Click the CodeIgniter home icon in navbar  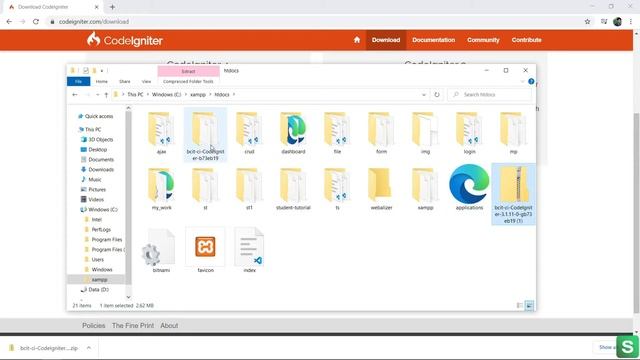[x=357, y=40]
